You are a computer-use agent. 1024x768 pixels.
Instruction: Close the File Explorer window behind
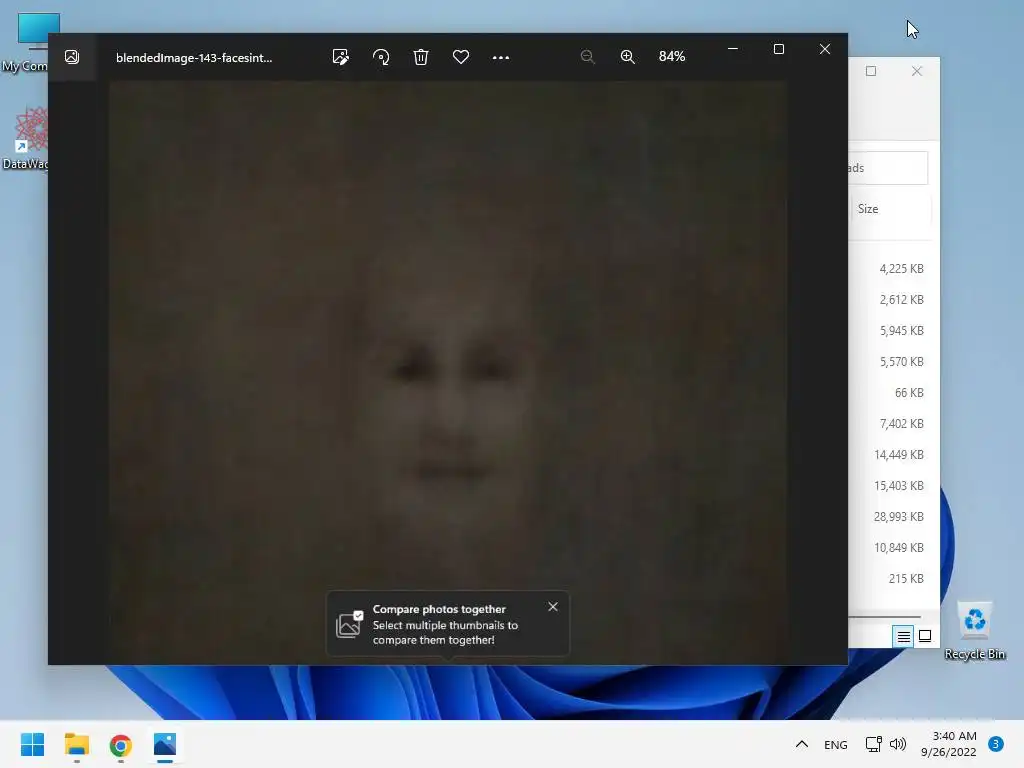[x=917, y=71]
